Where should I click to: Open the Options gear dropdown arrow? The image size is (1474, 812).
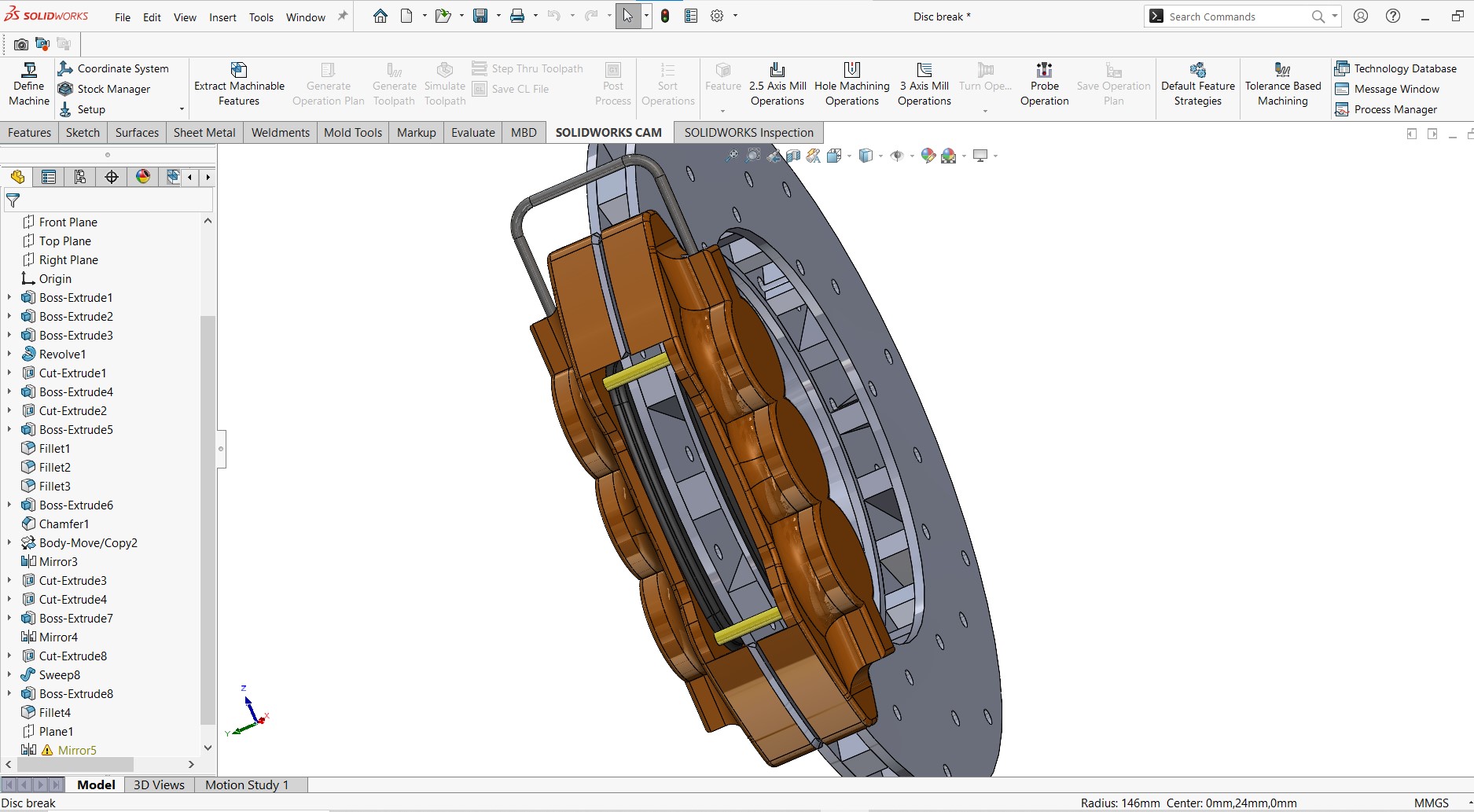(x=735, y=16)
